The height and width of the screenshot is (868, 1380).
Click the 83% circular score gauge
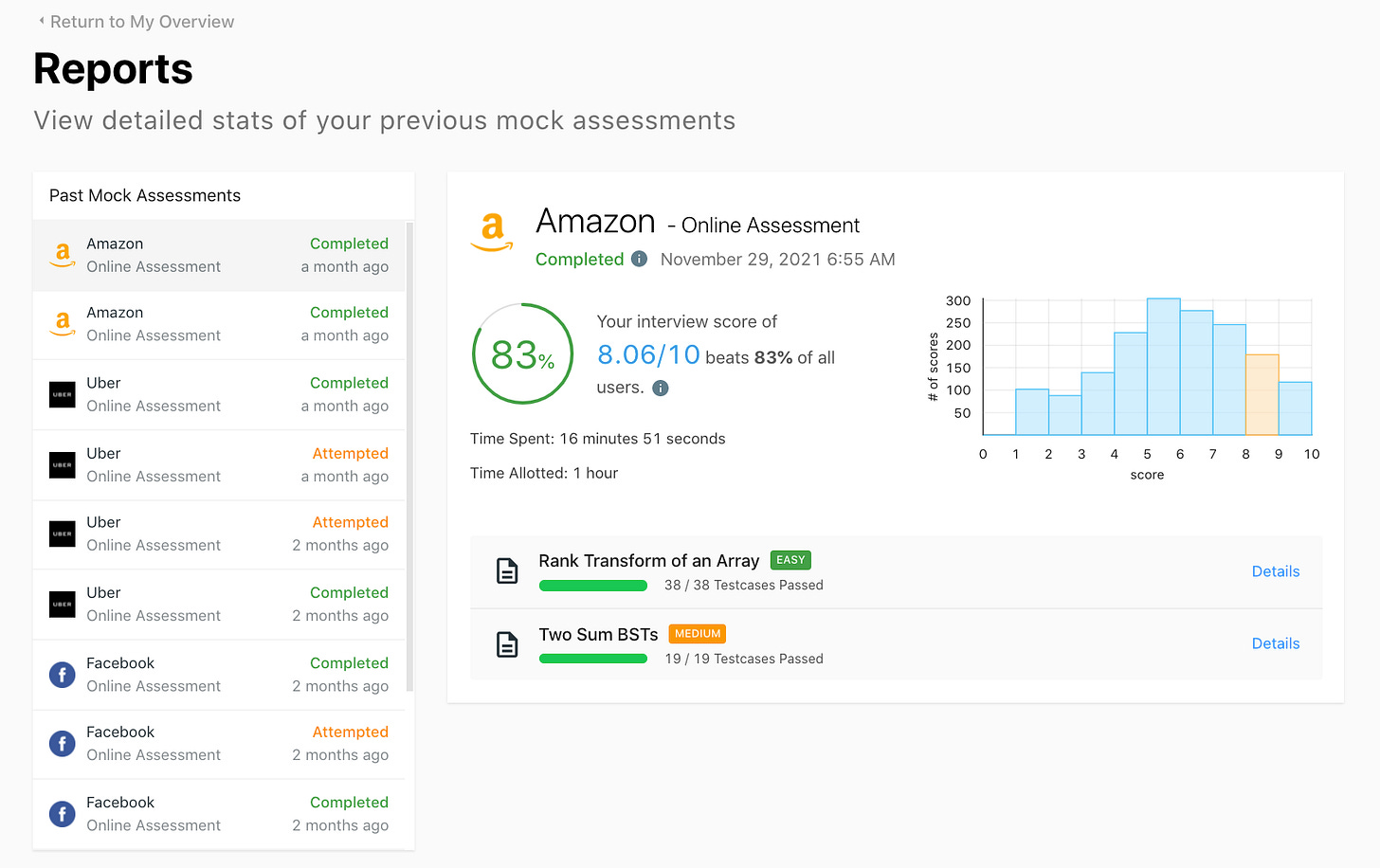point(523,353)
